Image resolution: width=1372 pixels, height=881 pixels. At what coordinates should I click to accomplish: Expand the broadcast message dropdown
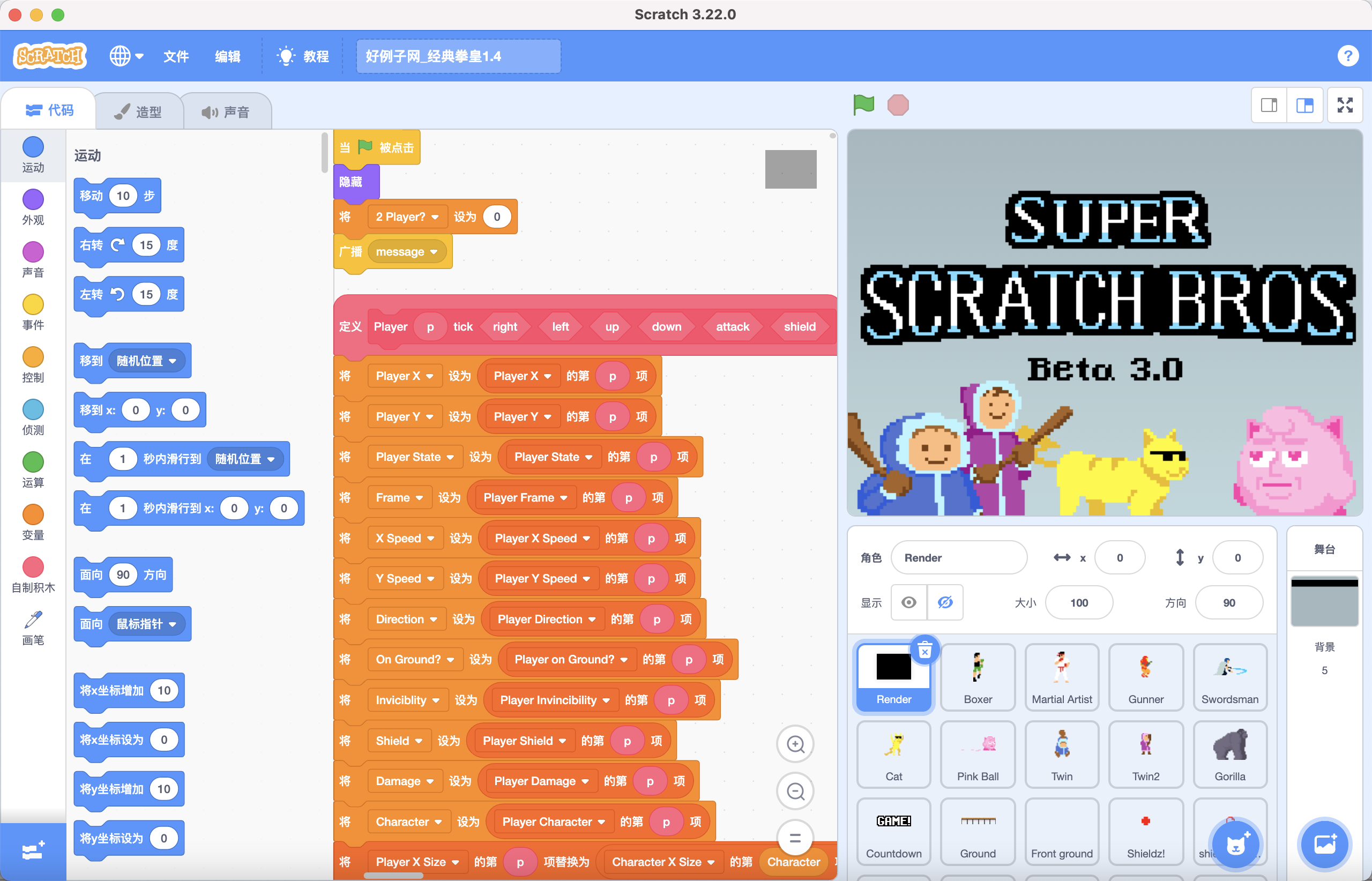click(x=407, y=252)
